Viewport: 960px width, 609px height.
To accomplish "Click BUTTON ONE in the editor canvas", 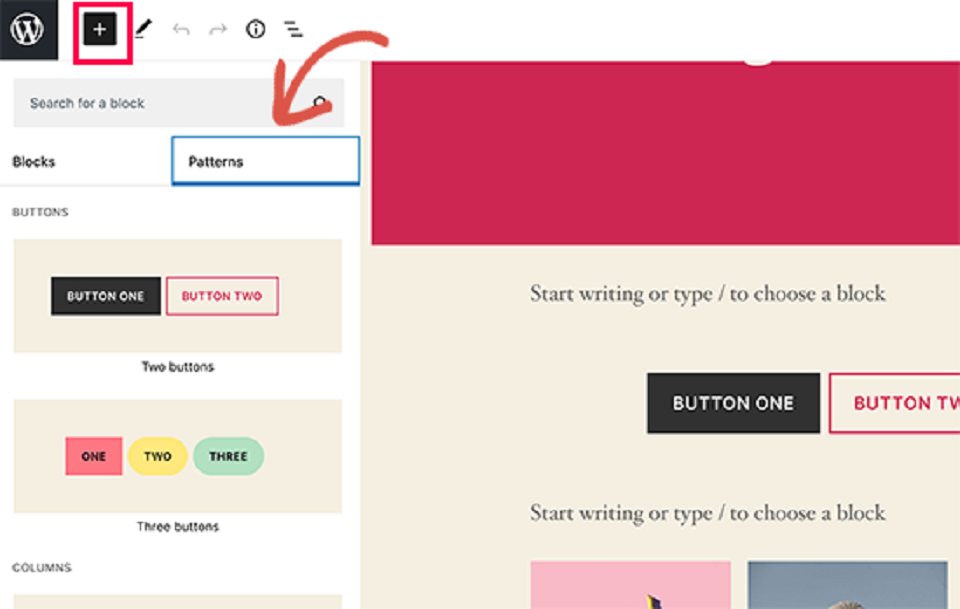I will point(733,403).
